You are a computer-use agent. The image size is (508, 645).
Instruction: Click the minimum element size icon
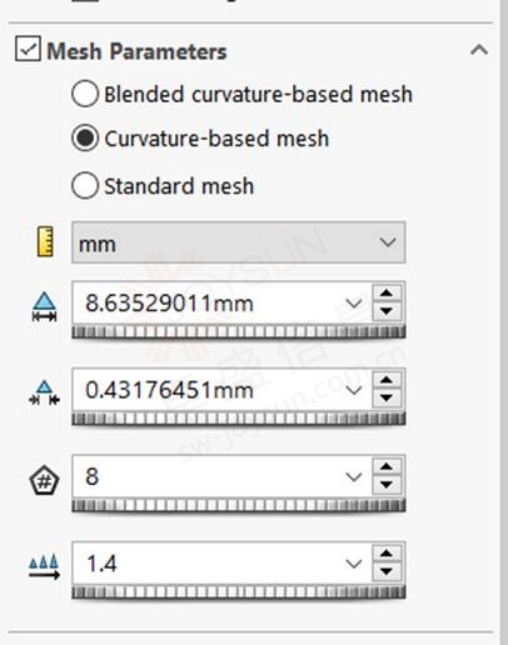pos(44,393)
